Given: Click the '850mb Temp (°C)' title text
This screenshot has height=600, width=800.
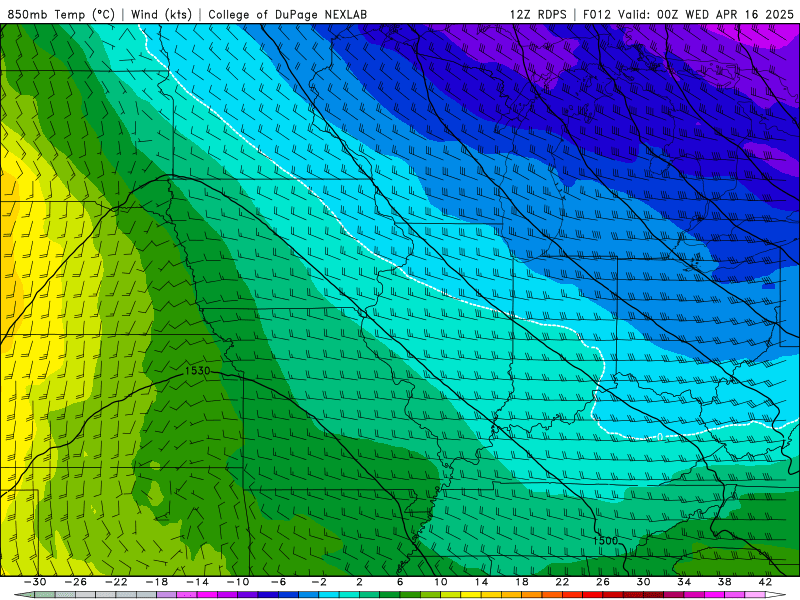Looking at the screenshot, I should pyautogui.click(x=61, y=14).
